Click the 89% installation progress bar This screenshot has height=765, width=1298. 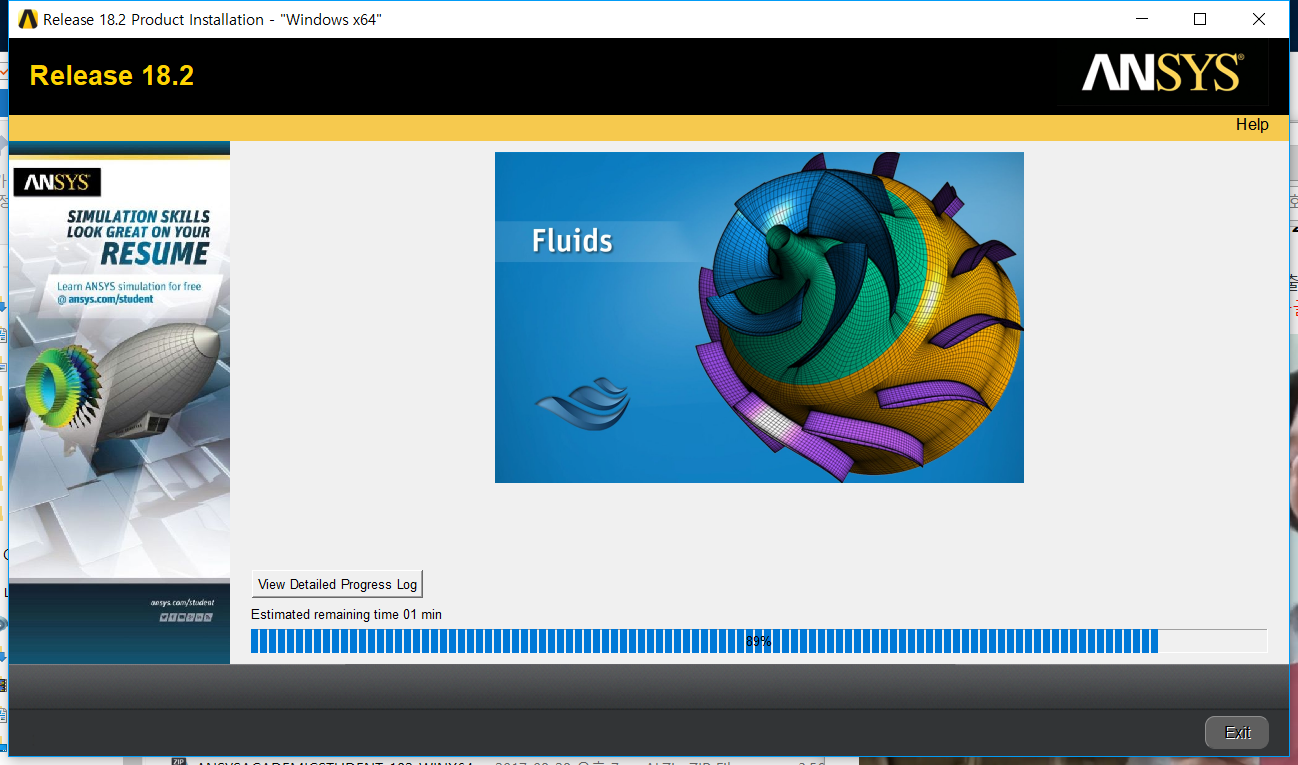tap(759, 641)
